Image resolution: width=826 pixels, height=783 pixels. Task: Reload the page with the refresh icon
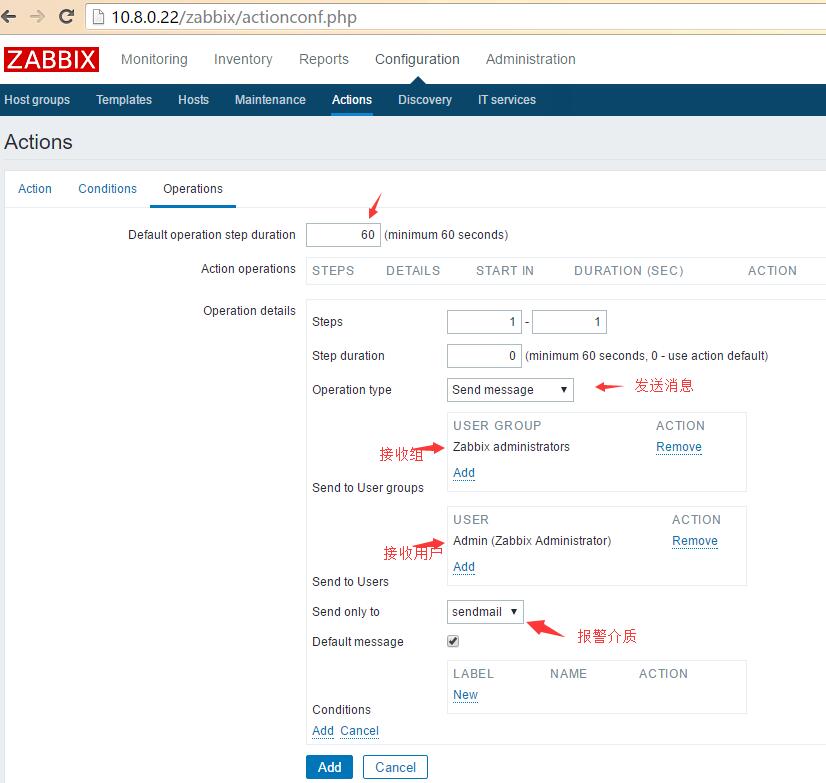[66, 16]
